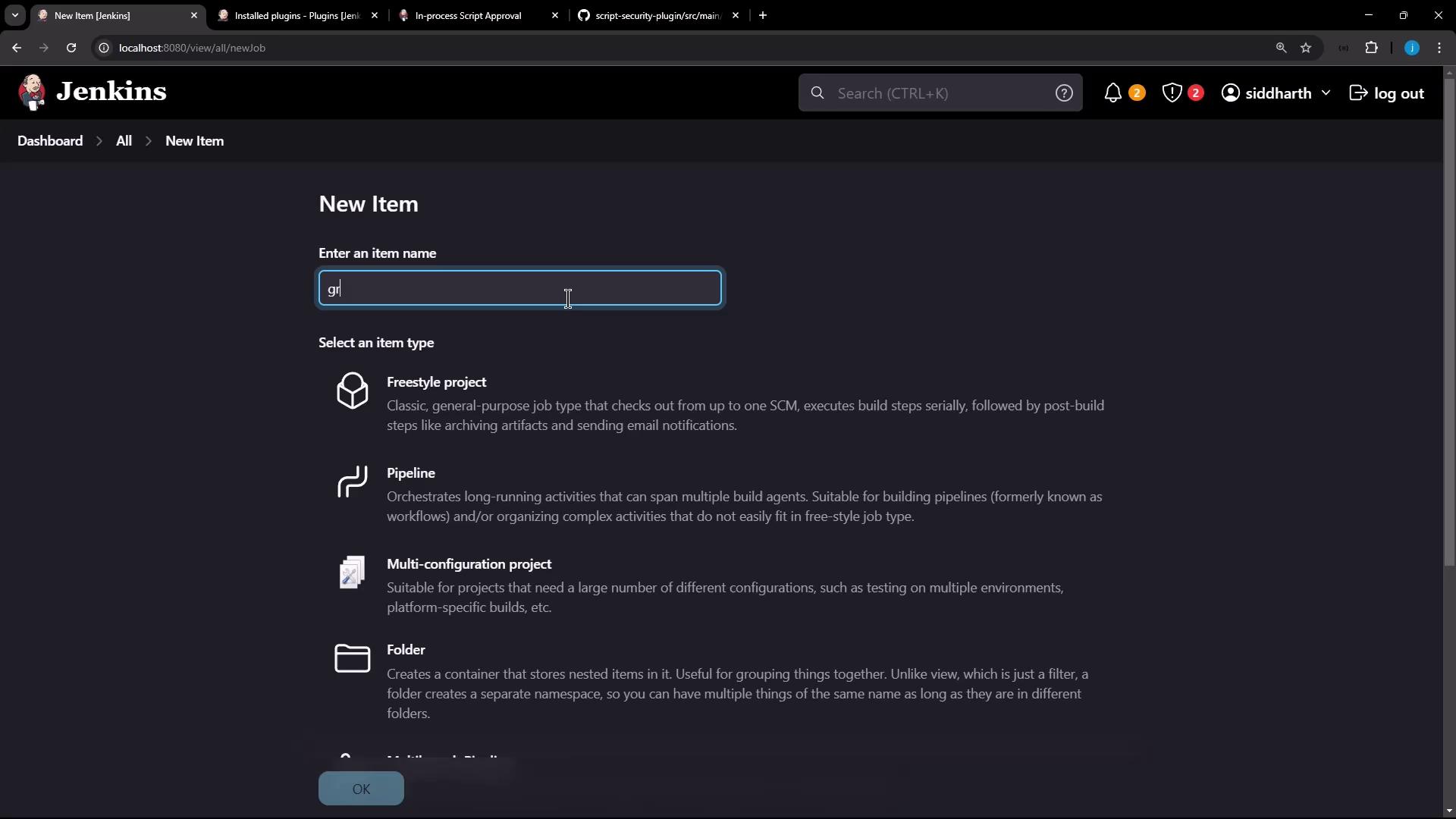Image resolution: width=1456 pixels, height=819 pixels.
Task: Select the Freestyle project cube icon
Action: coord(352,391)
